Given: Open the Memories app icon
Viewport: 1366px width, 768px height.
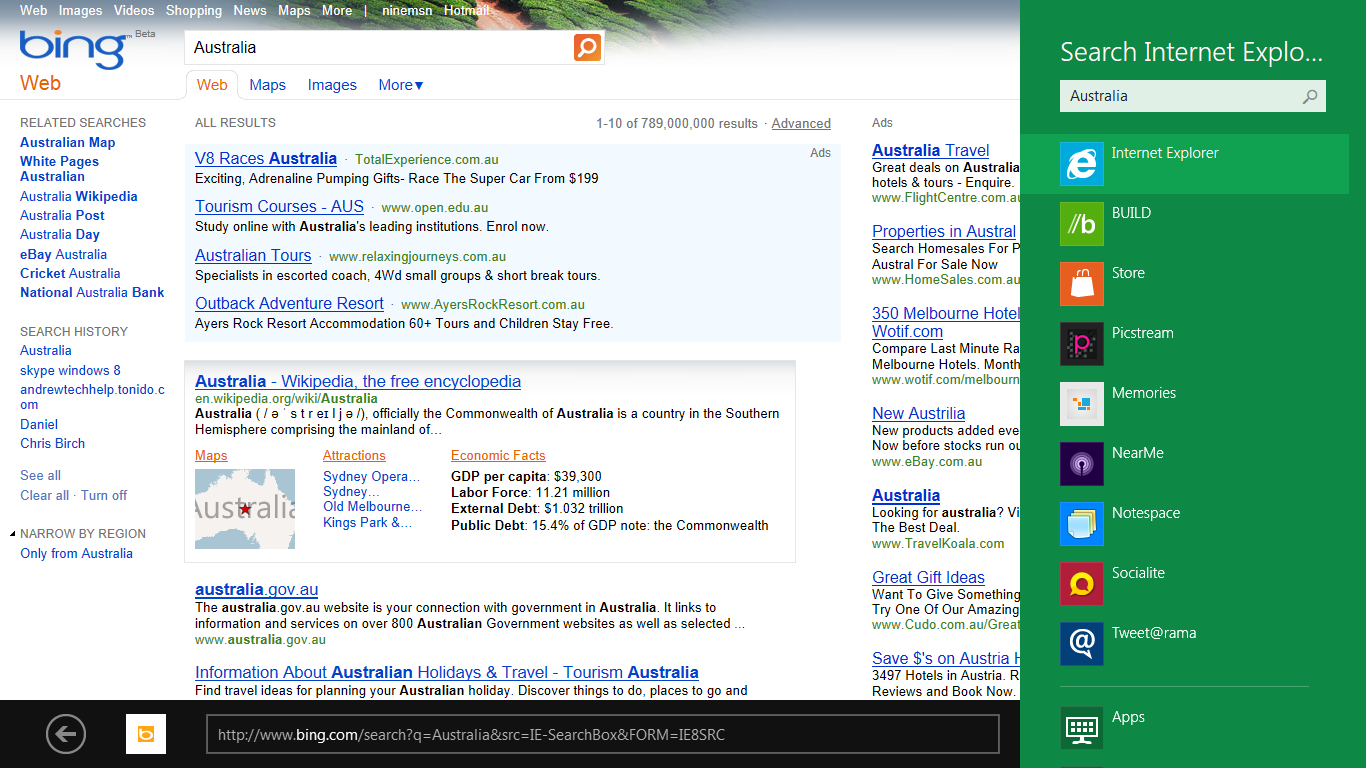Looking at the screenshot, I should tap(1082, 404).
